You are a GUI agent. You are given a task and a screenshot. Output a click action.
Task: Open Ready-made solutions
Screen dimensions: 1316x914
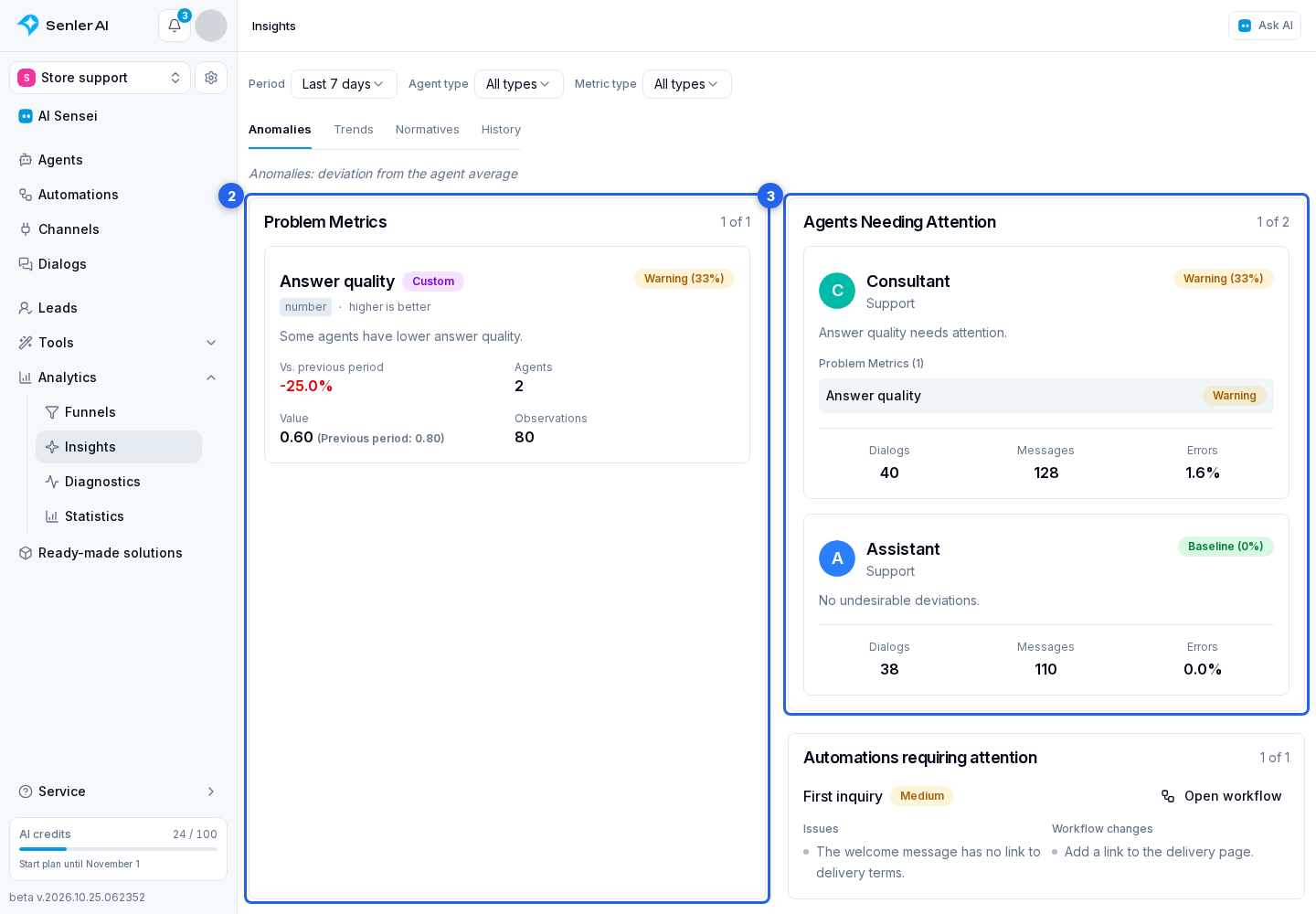coord(119,553)
